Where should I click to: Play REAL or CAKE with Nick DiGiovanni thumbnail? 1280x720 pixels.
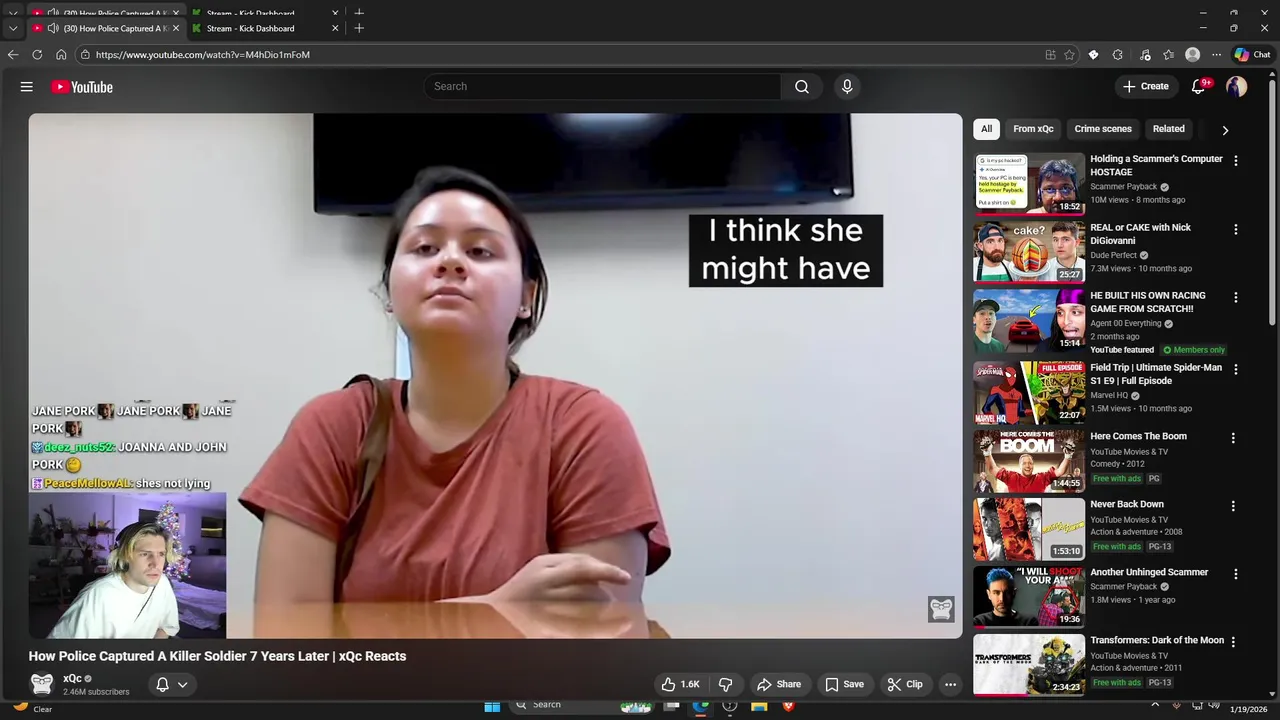[x=1029, y=251]
